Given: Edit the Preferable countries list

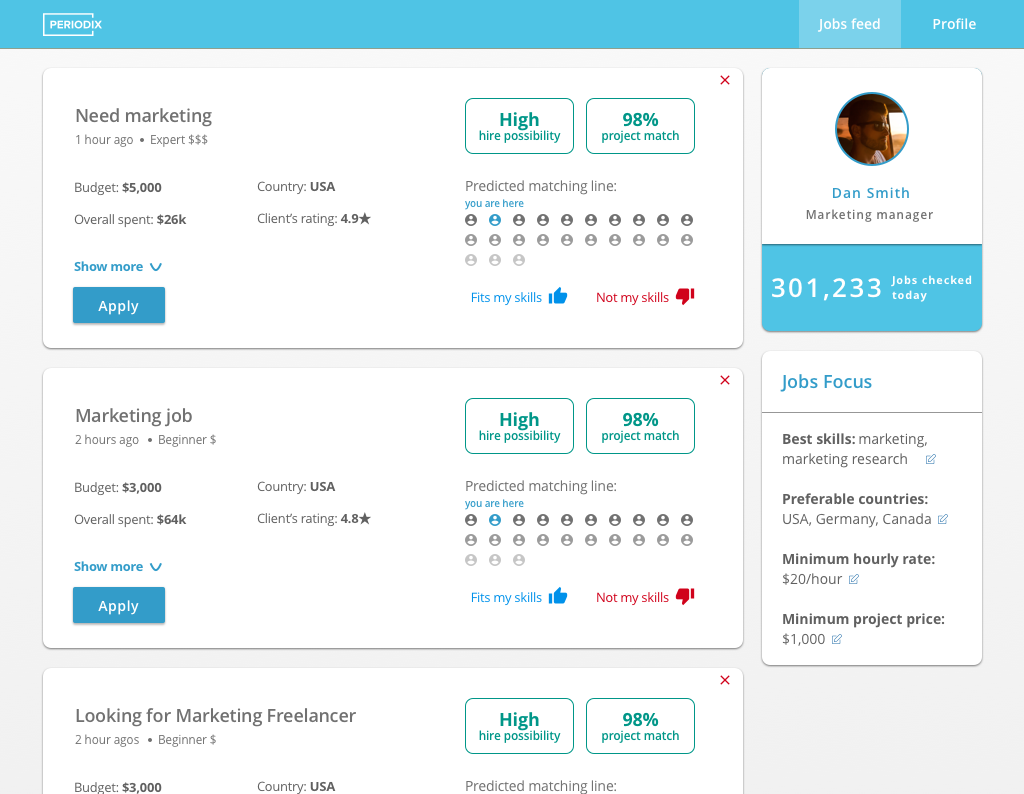Looking at the screenshot, I should 942,519.
